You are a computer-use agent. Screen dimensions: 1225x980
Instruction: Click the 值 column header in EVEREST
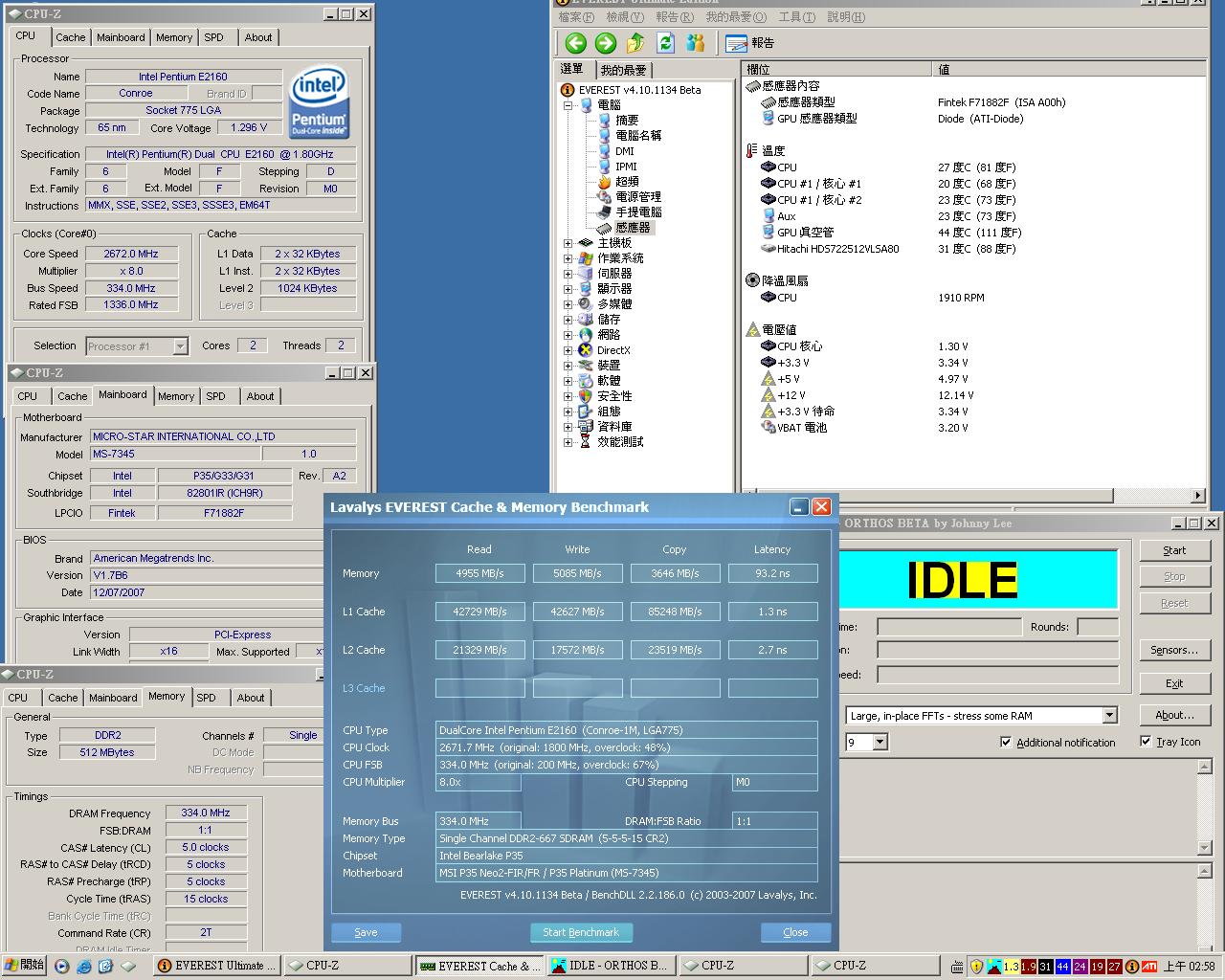click(1069, 69)
